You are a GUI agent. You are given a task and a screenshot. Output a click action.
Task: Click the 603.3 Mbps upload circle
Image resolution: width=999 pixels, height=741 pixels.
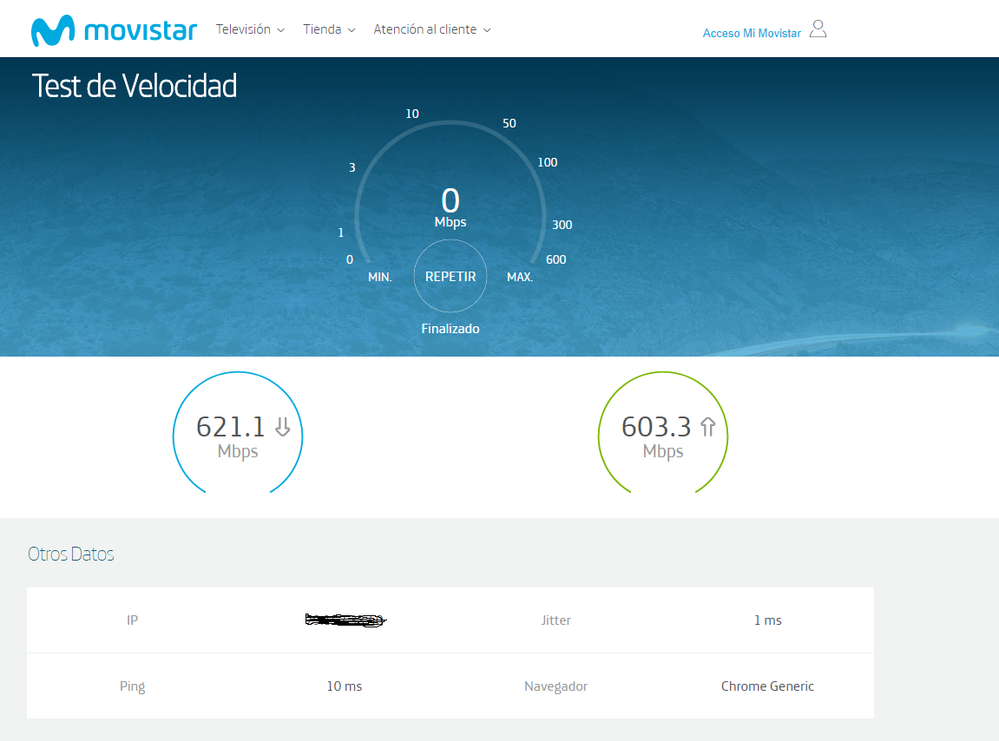(x=663, y=436)
